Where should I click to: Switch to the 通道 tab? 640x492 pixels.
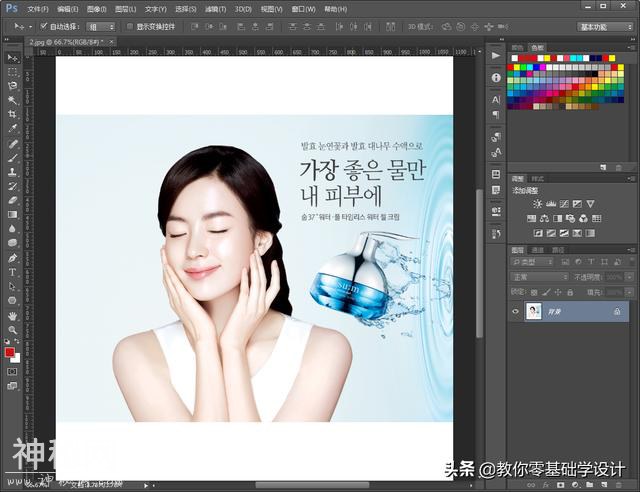coord(538,249)
